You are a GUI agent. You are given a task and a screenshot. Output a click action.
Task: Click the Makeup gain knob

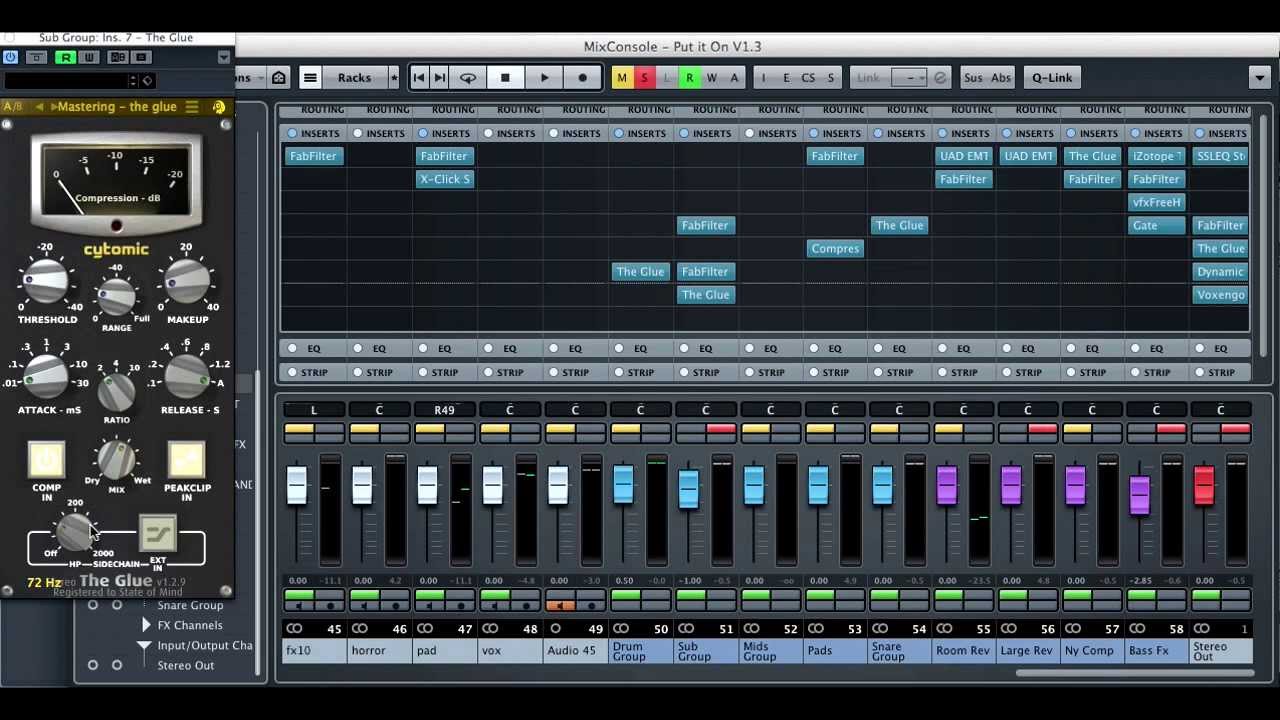tap(187, 281)
